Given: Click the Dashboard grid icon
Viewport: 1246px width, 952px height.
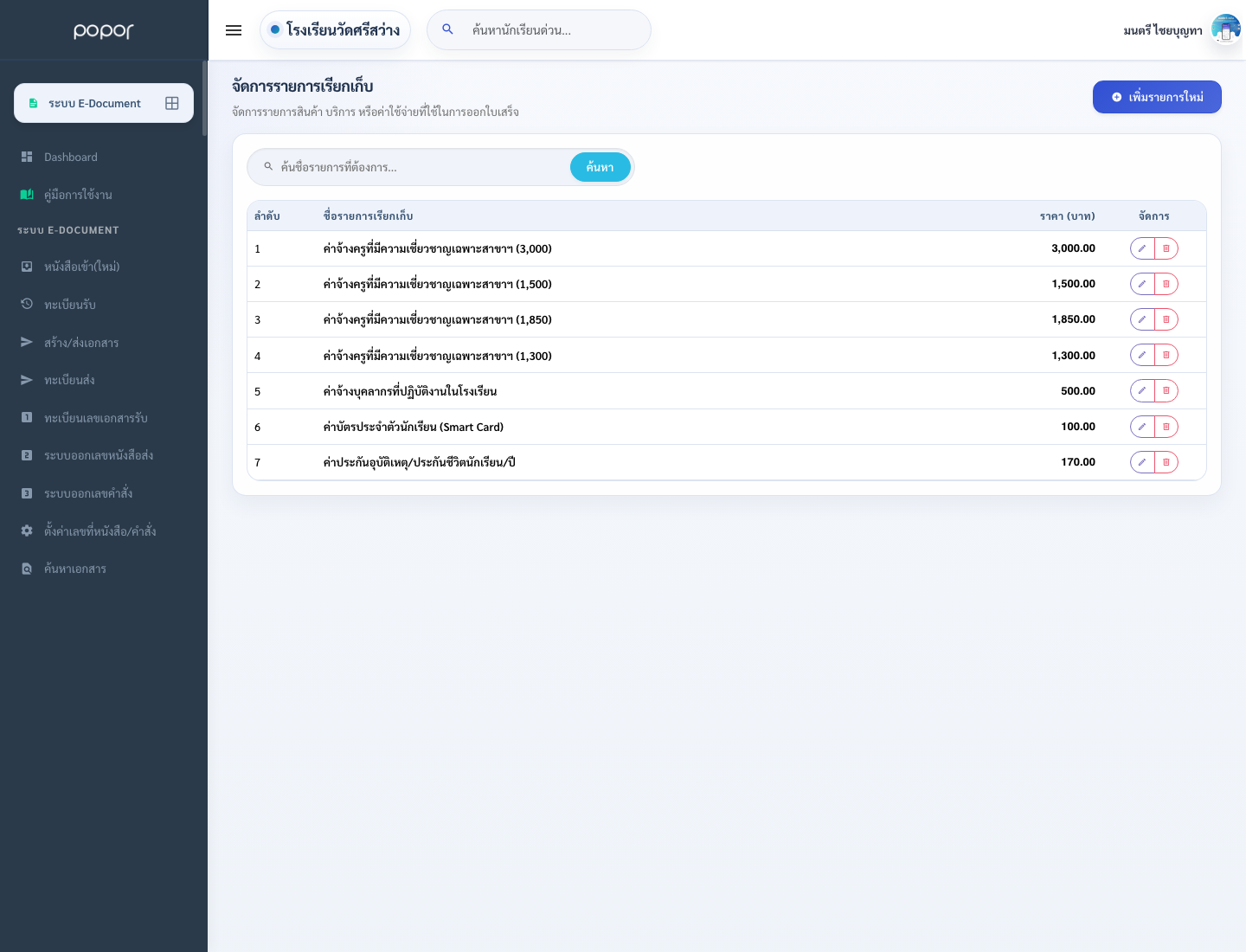Looking at the screenshot, I should [x=27, y=157].
